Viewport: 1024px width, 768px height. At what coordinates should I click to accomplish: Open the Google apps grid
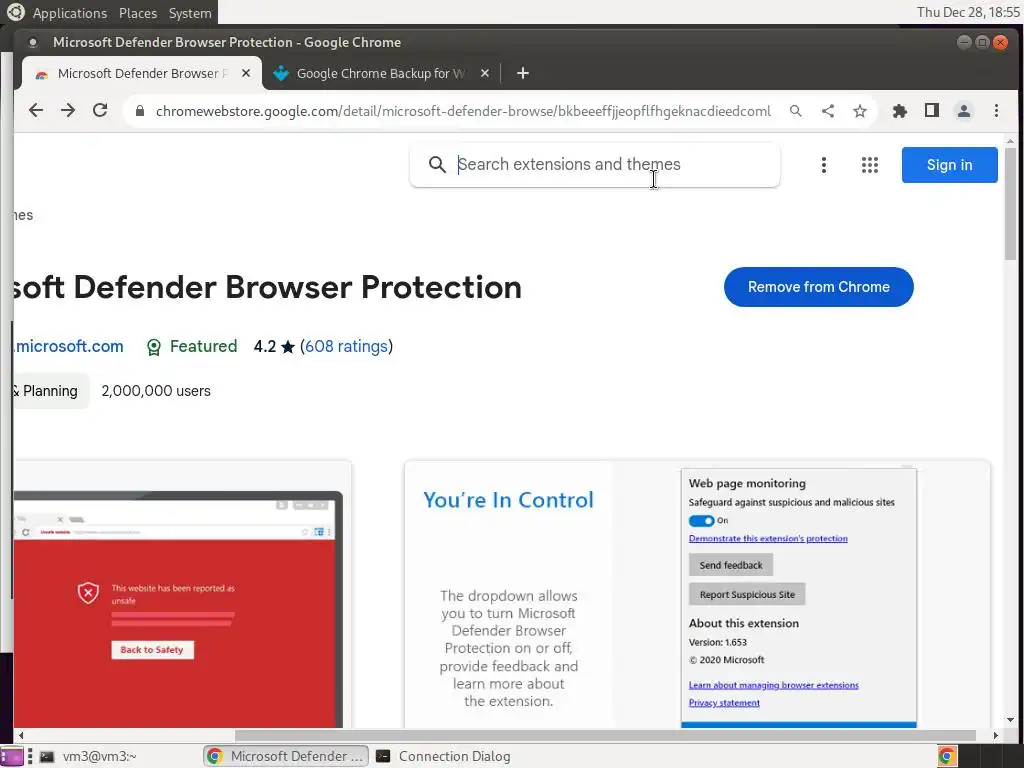click(x=869, y=165)
